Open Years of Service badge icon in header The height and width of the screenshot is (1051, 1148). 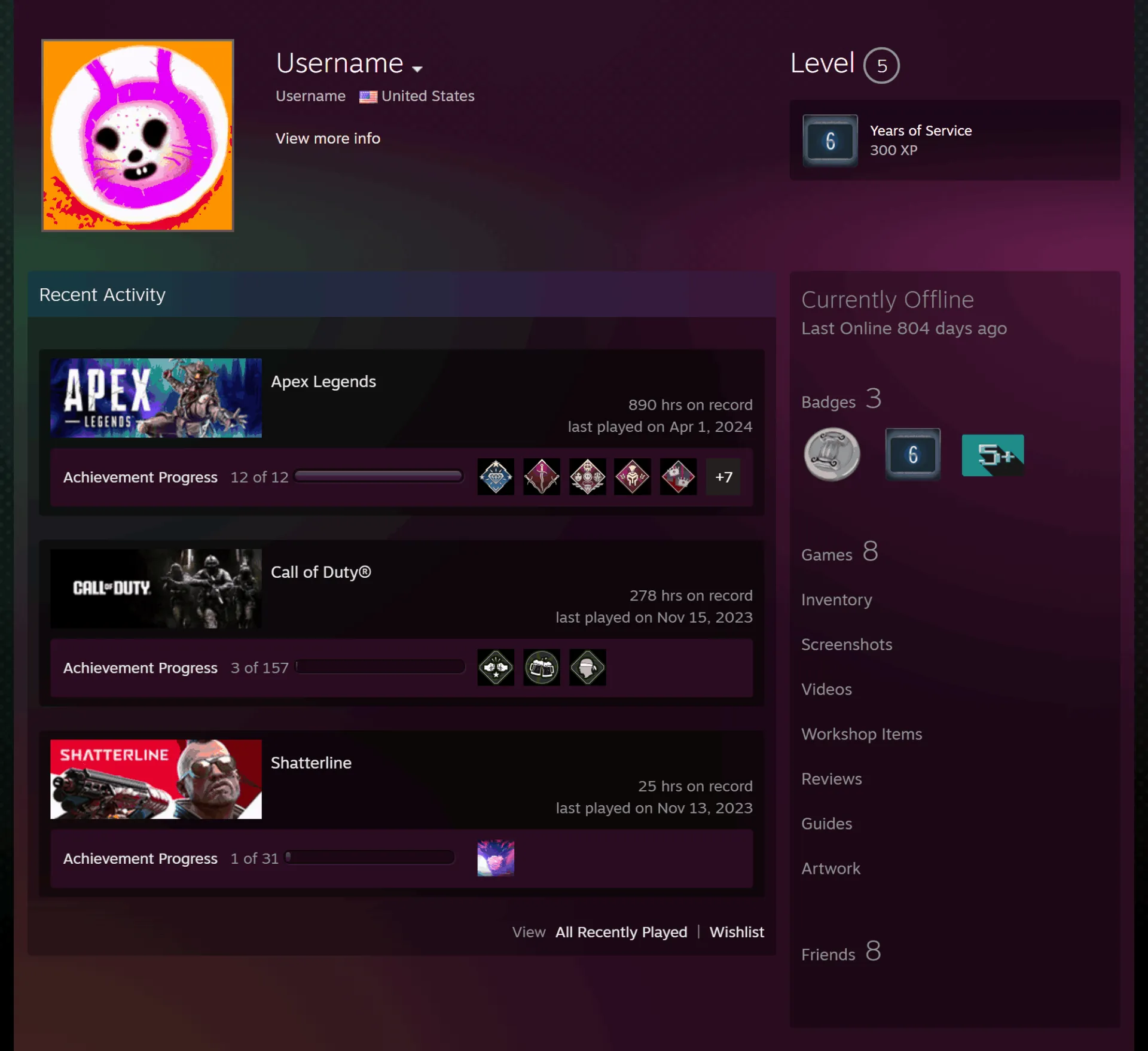click(x=830, y=141)
